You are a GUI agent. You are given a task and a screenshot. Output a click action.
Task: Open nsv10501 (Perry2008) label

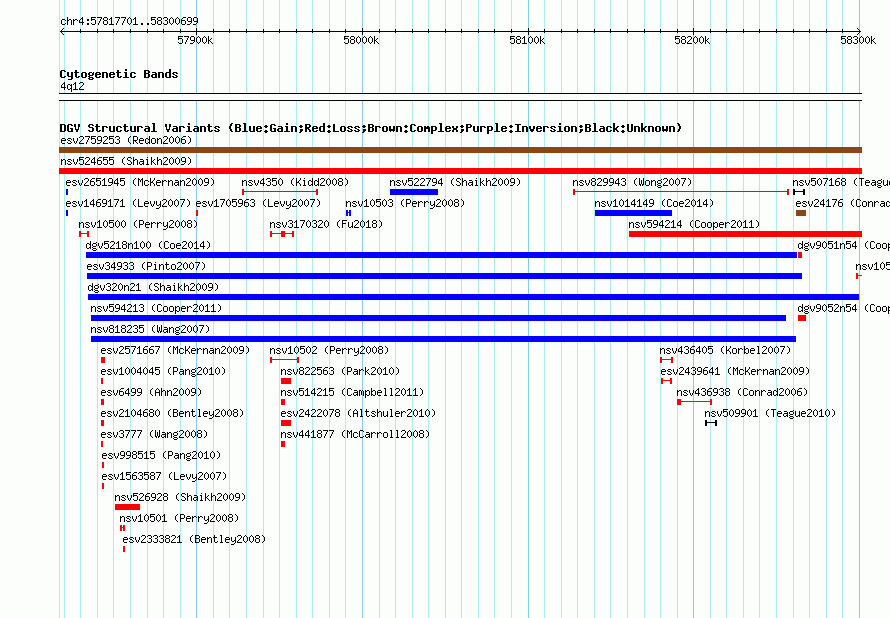(179, 518)
